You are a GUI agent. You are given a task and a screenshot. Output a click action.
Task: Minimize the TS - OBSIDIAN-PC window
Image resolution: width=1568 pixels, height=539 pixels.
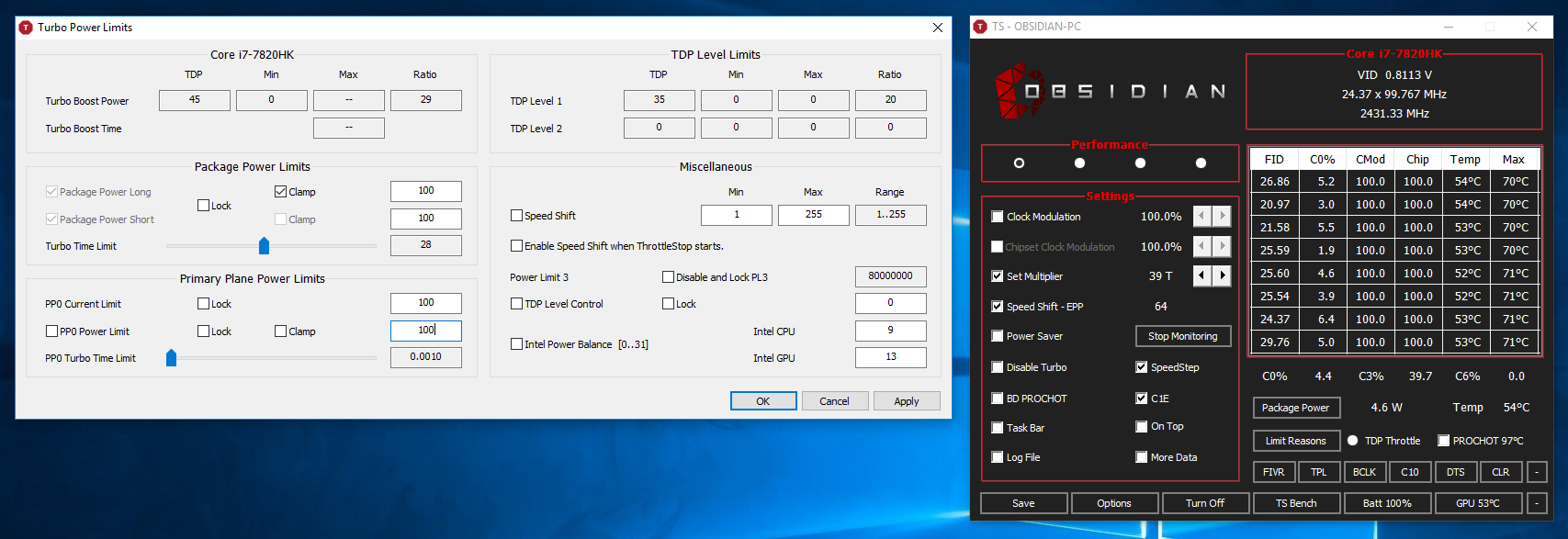tap(1449, 27)
